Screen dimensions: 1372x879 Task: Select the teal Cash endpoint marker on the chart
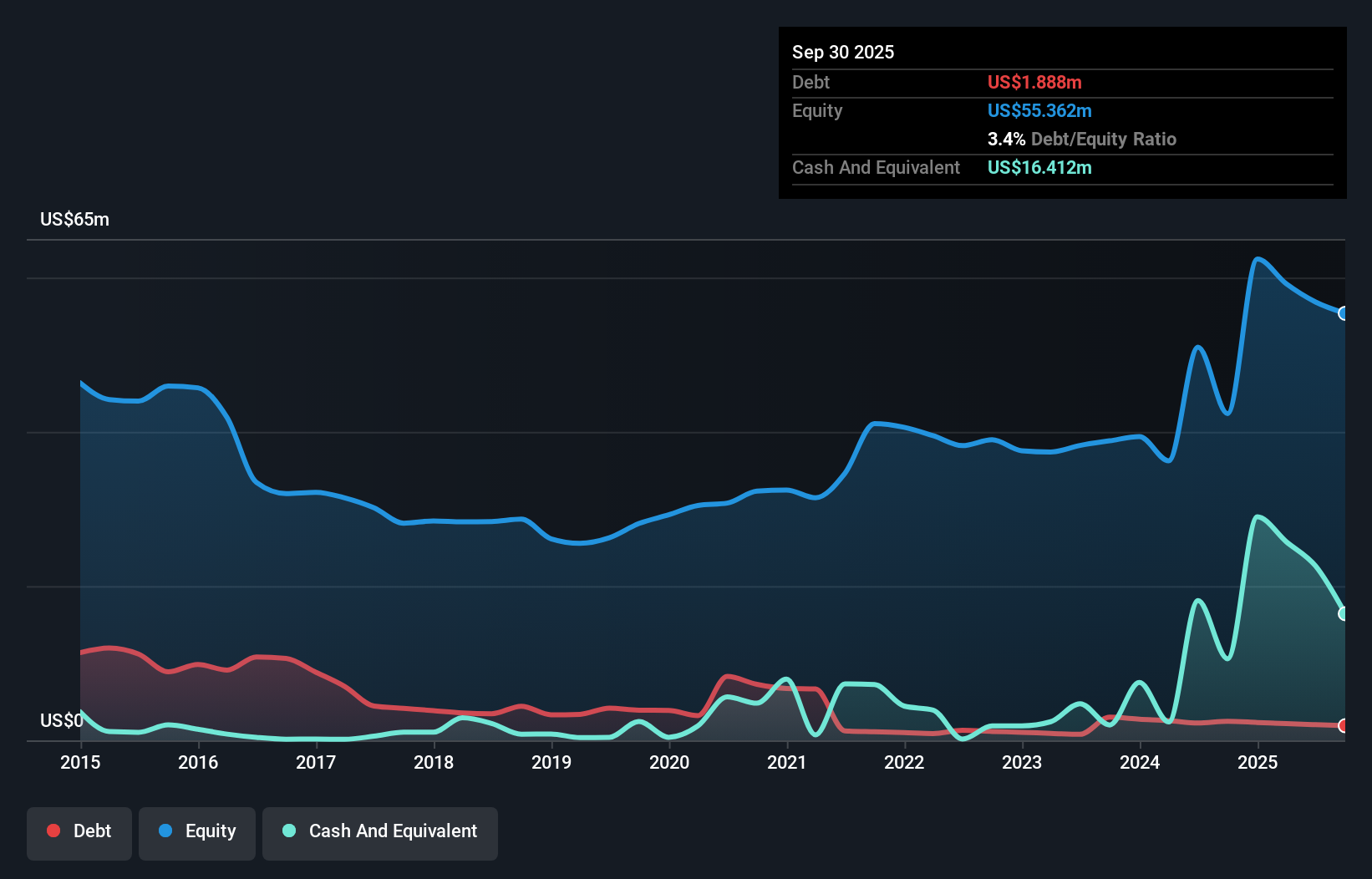(x=1344, y=614)
